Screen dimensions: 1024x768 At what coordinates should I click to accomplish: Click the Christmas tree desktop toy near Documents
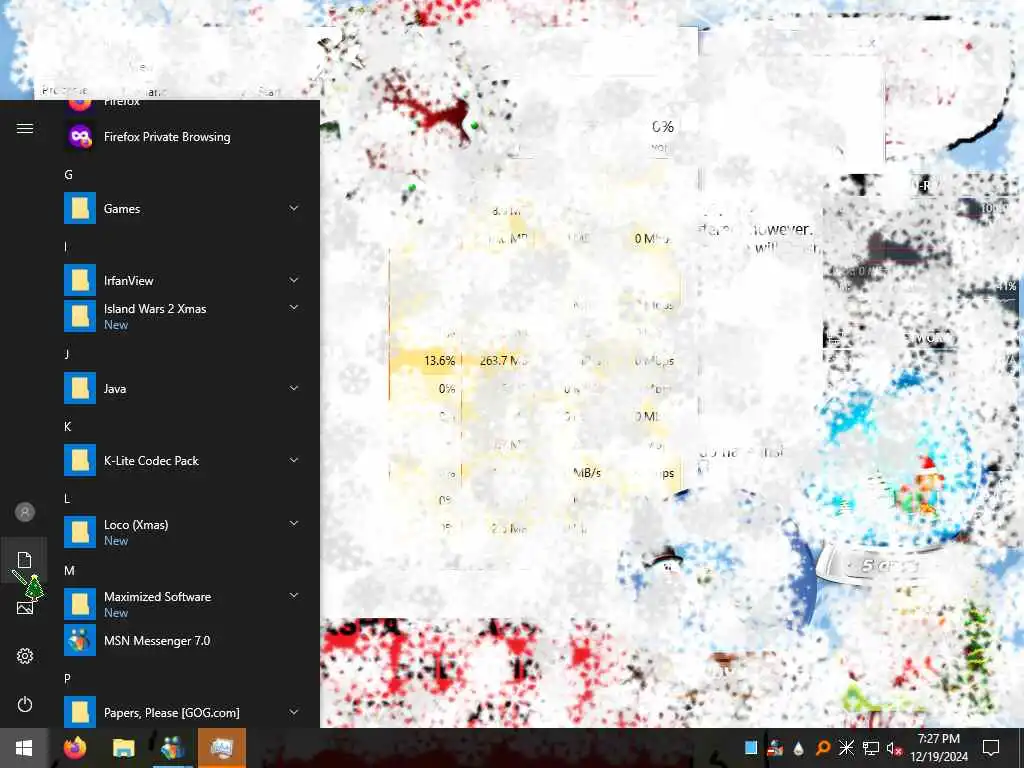(34, 586)
